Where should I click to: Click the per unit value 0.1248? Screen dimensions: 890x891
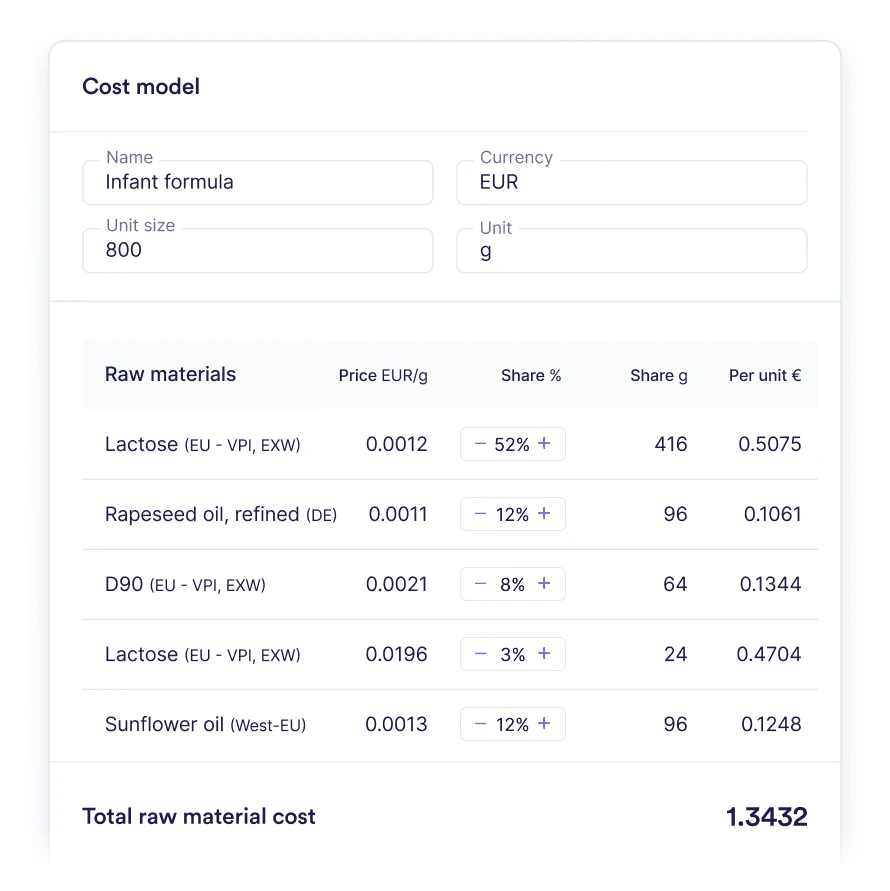point(771,724)
